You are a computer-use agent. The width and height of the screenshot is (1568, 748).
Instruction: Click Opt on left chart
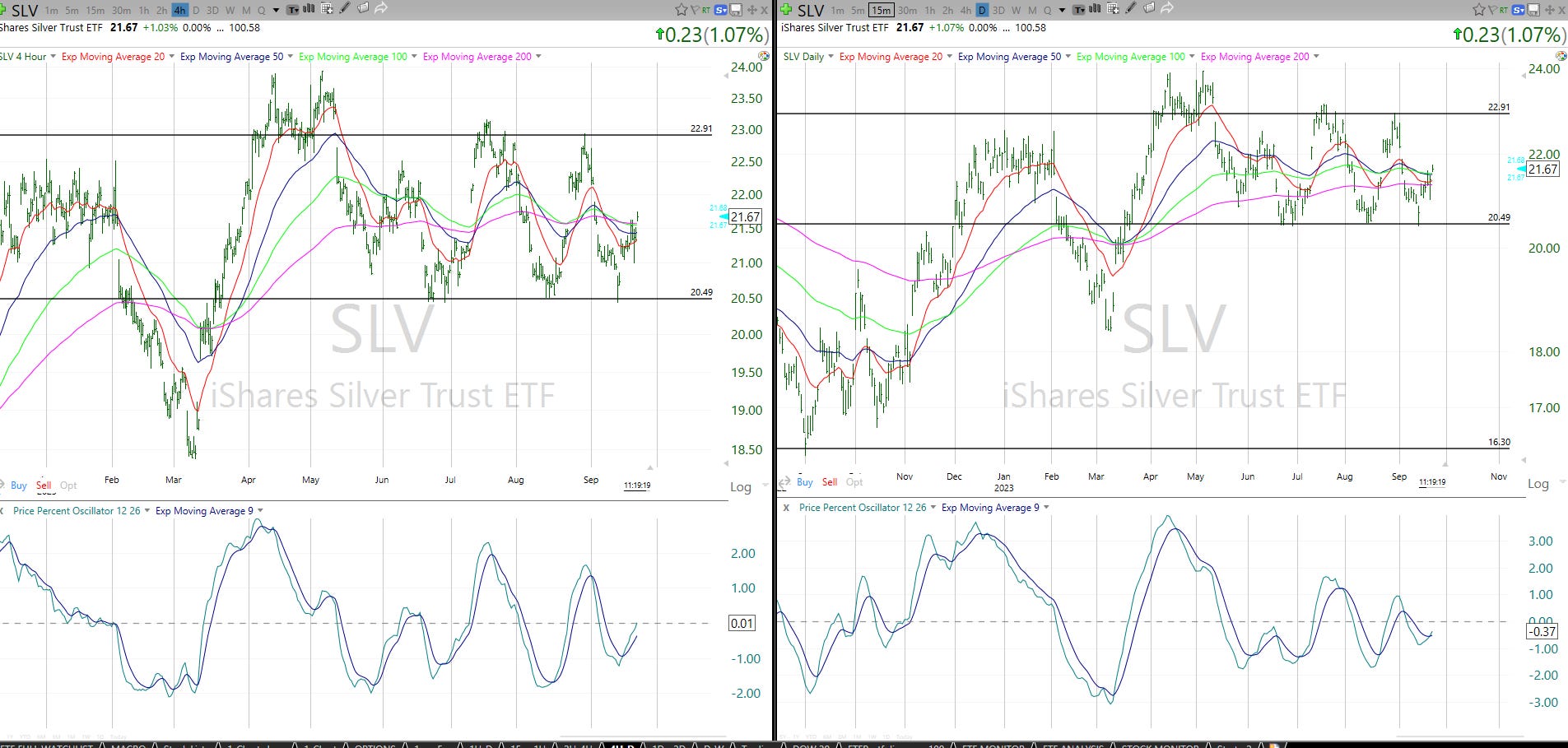point(69,486)
